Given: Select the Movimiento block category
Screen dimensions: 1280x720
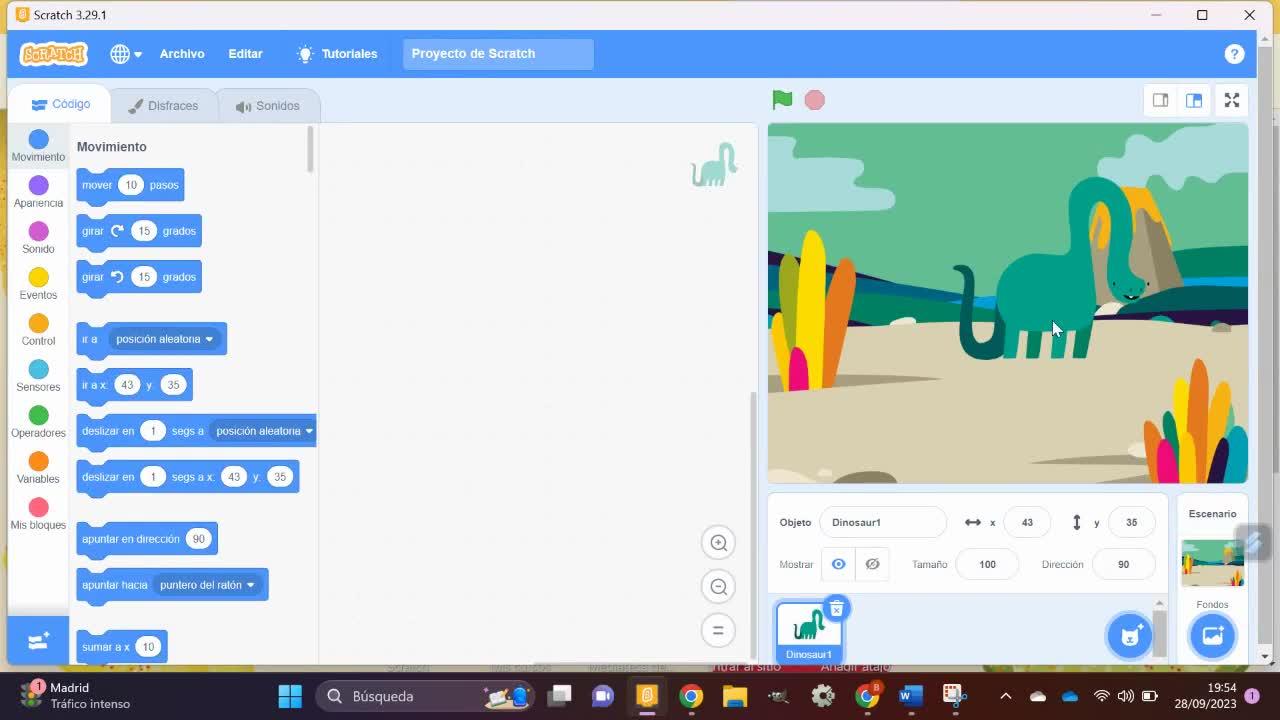Looking at the screenshot, I should point(38,145).
